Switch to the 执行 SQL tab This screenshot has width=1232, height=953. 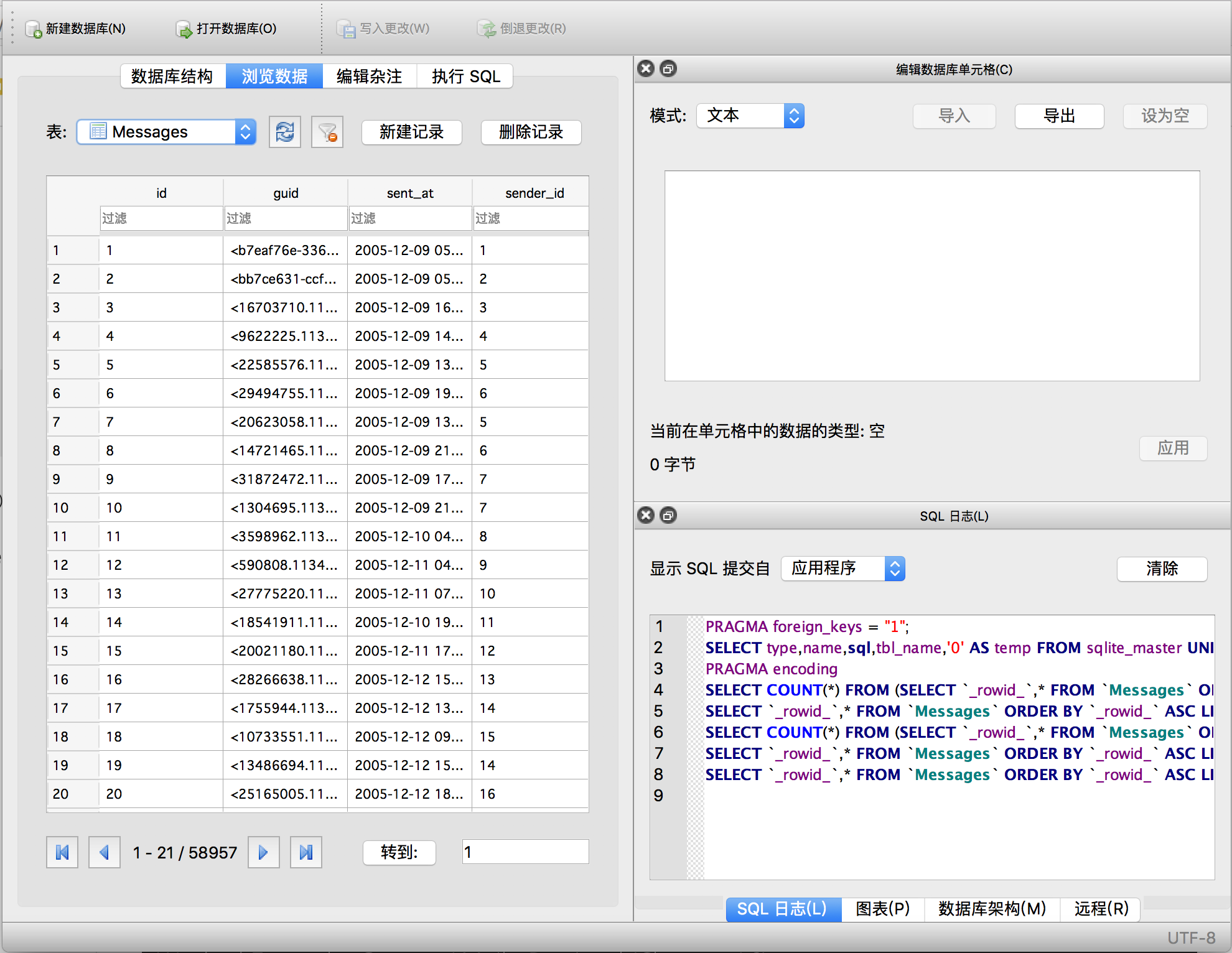tap(464, 76)
